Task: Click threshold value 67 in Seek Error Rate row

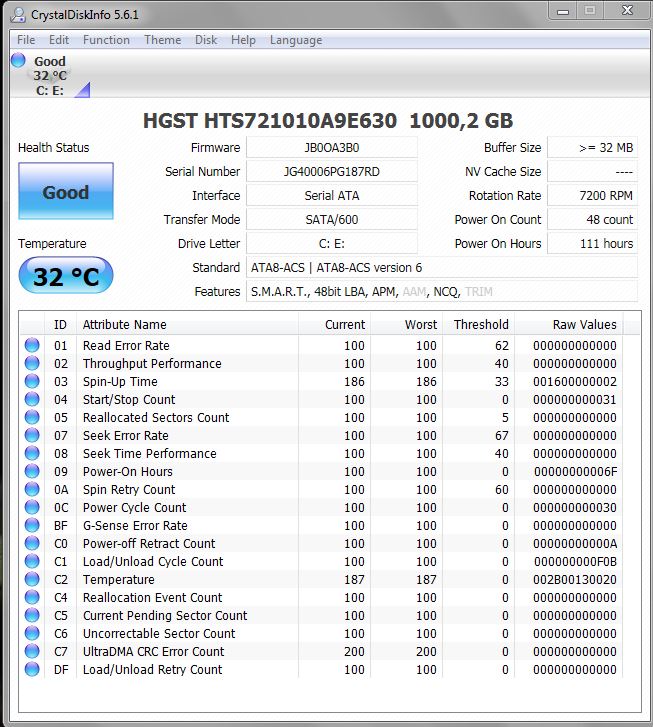Action: (501, 435)
